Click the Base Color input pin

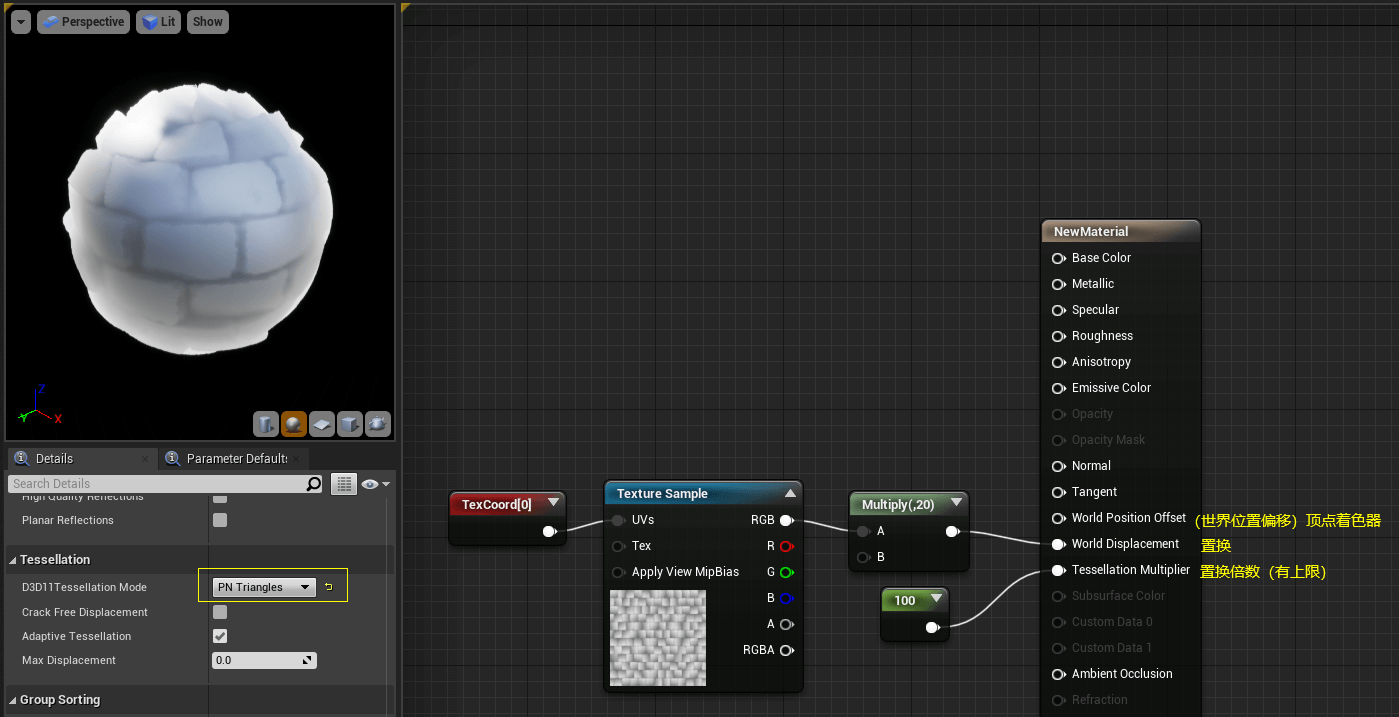point(1059,258)
